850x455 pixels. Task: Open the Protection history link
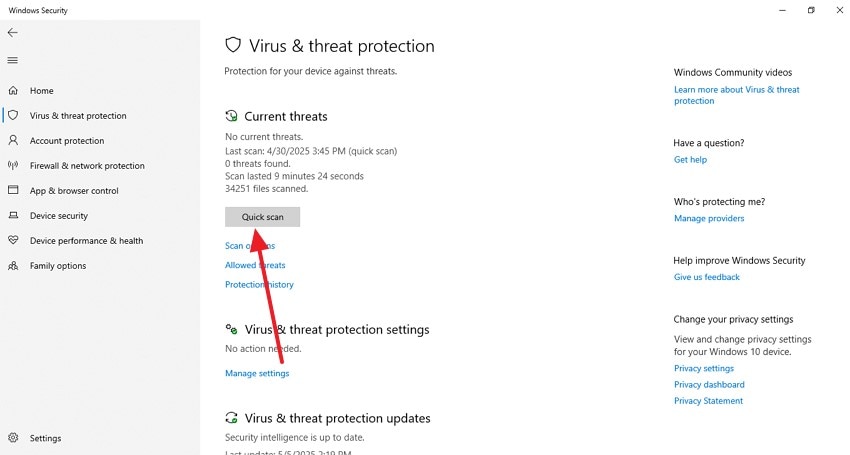point(259,285)
